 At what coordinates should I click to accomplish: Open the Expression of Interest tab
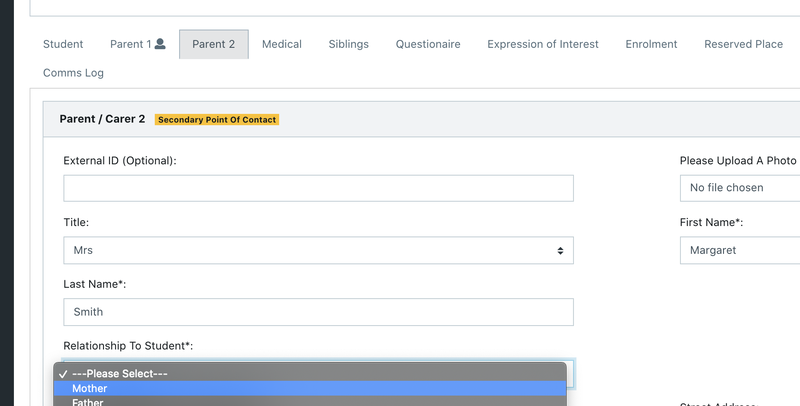point(543,44)
